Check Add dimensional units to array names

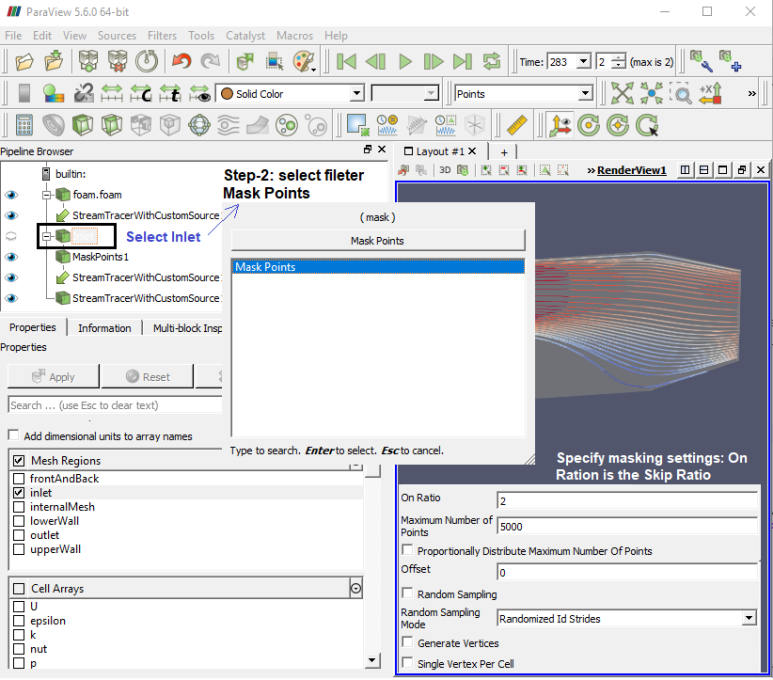14,435
